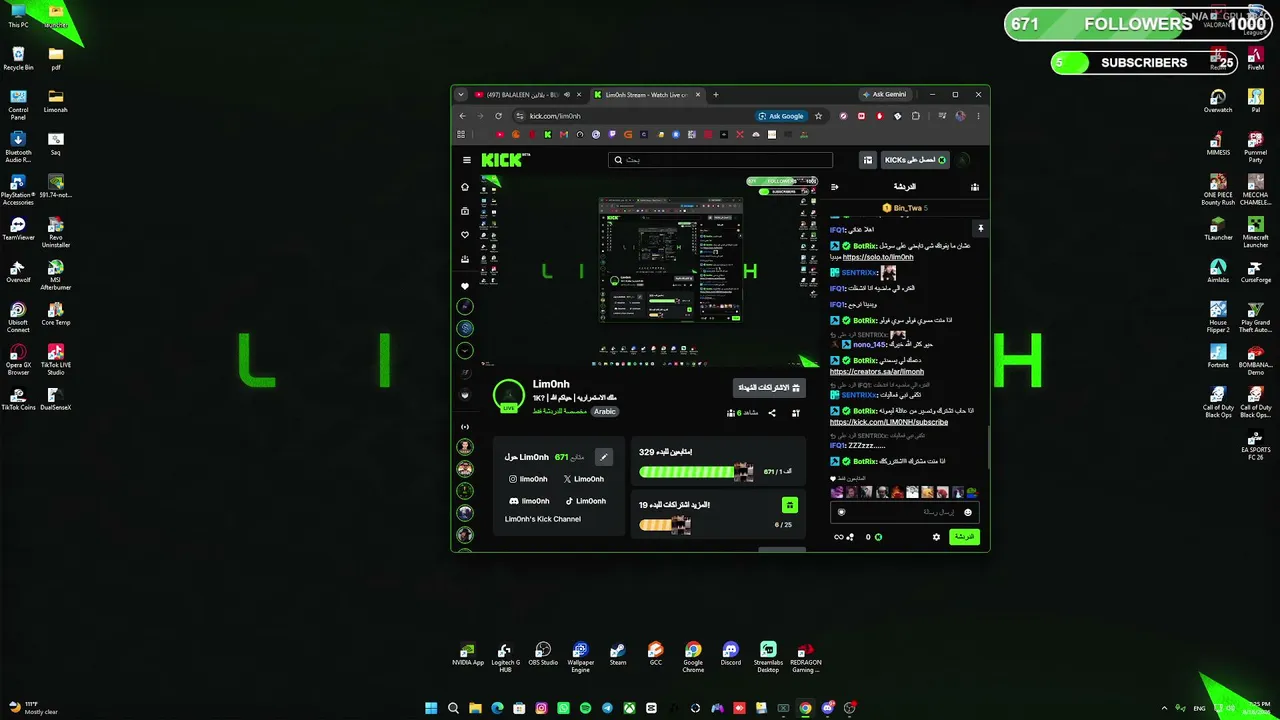Image resolution: width=1280 pixels, height=720 pixels.
Task: Go back in Chrome
Action: pos(462,116)
